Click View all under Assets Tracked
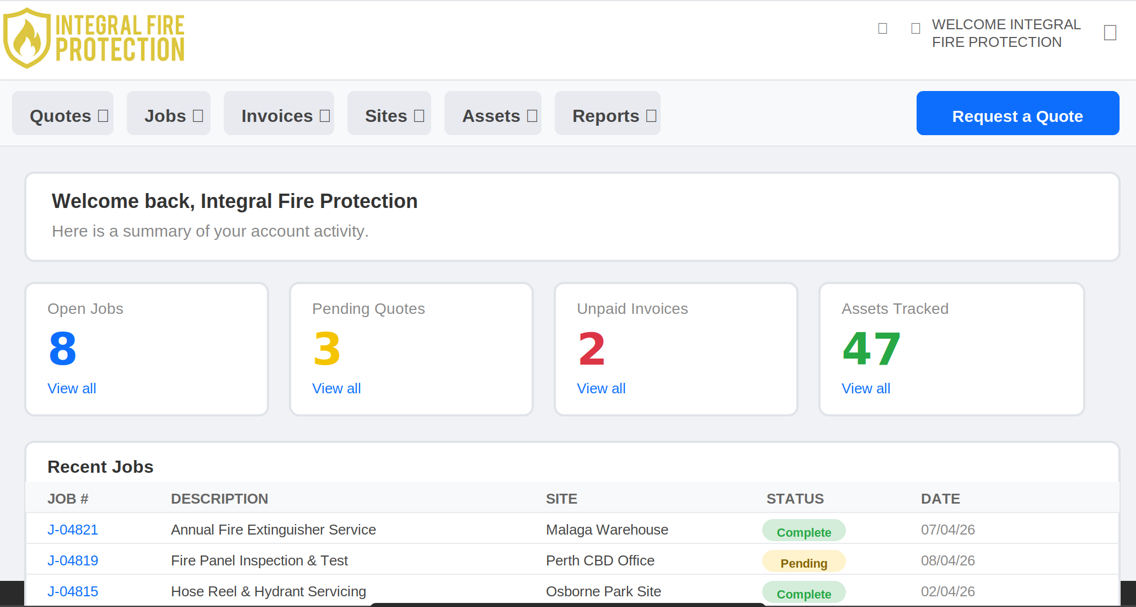Viewport: 1136px width, 607px height. click(x=866, y=388)
